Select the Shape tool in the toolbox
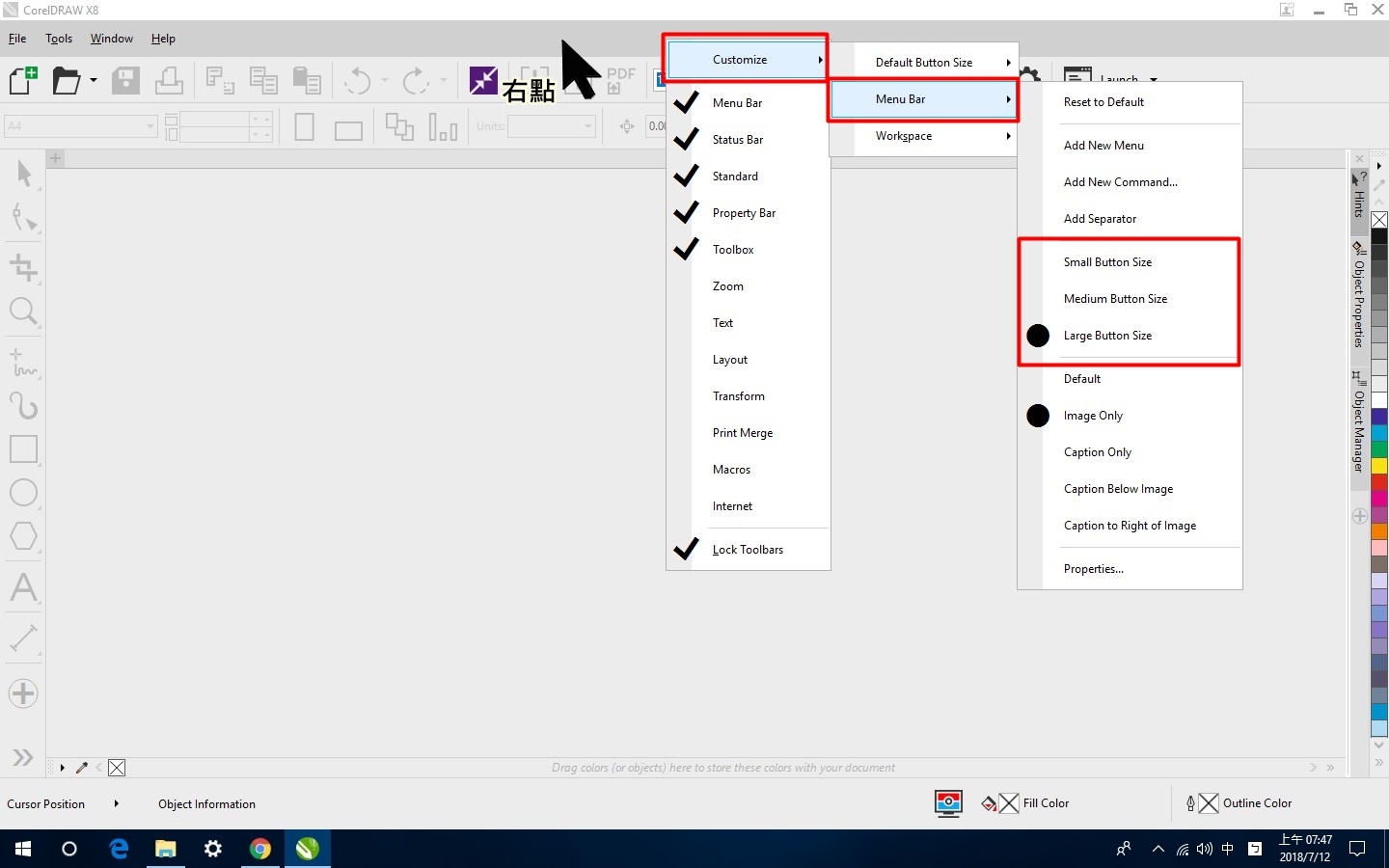The image size is (1389, 868). (23, 218)
